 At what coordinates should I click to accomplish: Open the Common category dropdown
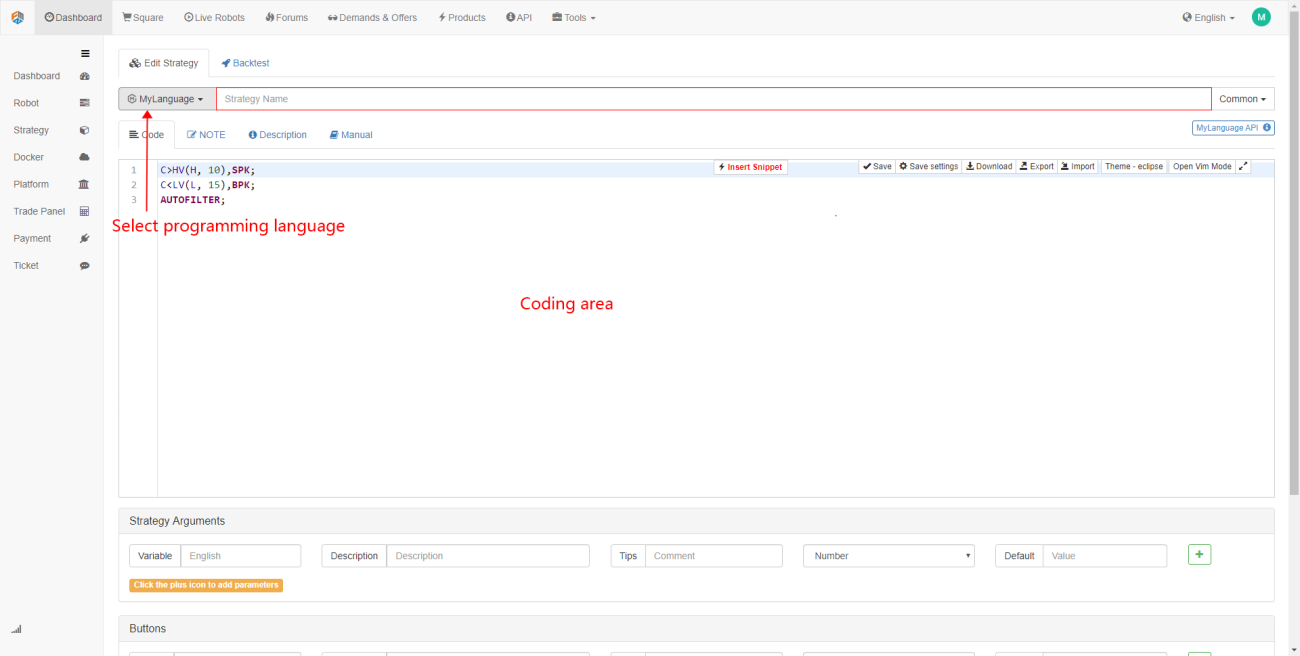pos(1243,99)
